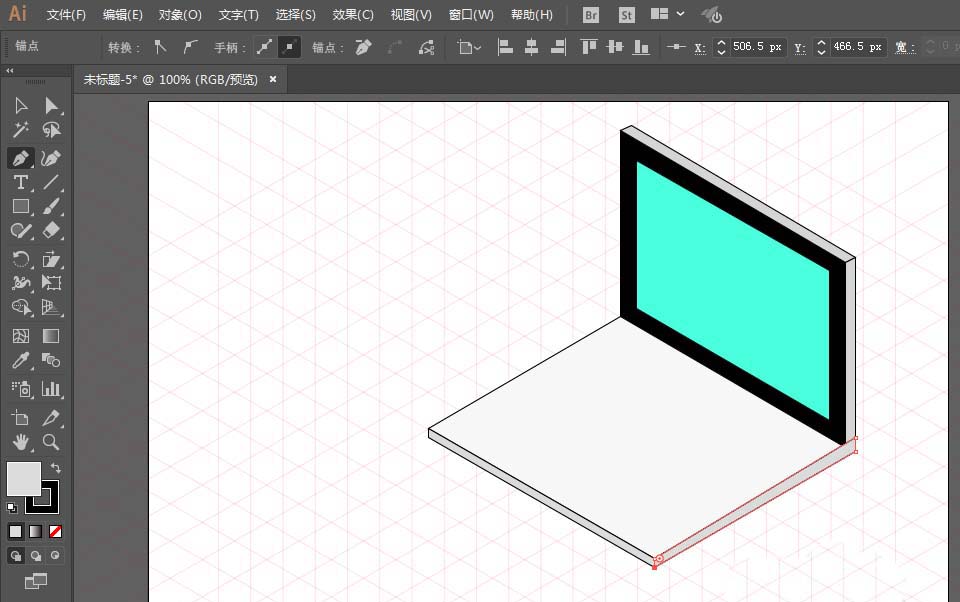Screen dimensions: 960x602
Task: Pick the Shape Builder tool
Action: (x=21, y=307)
